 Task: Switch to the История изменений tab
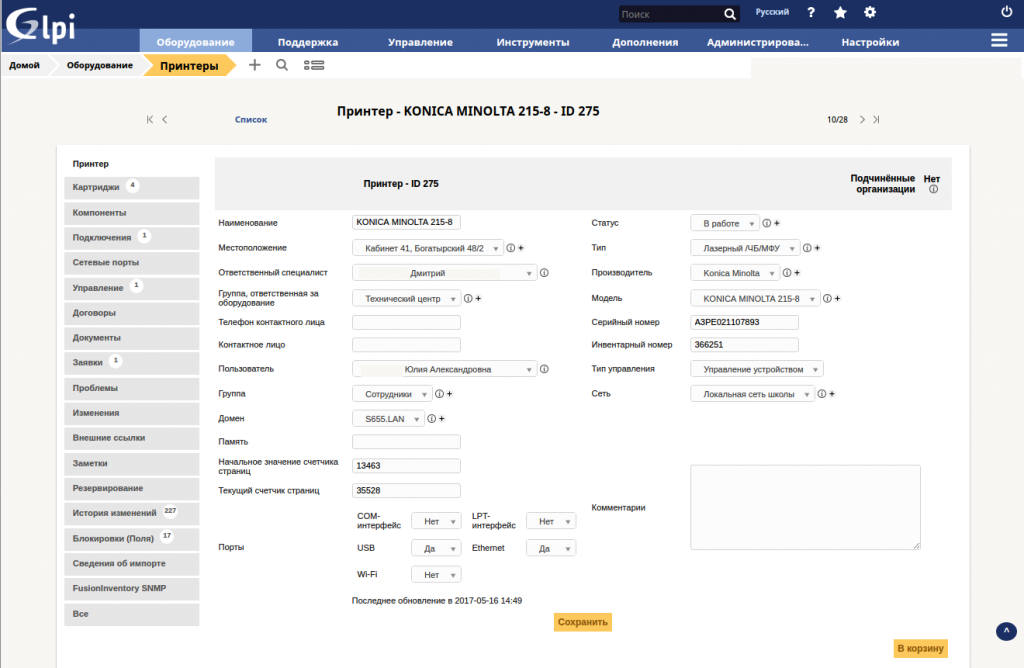click(x=132, y=513)
